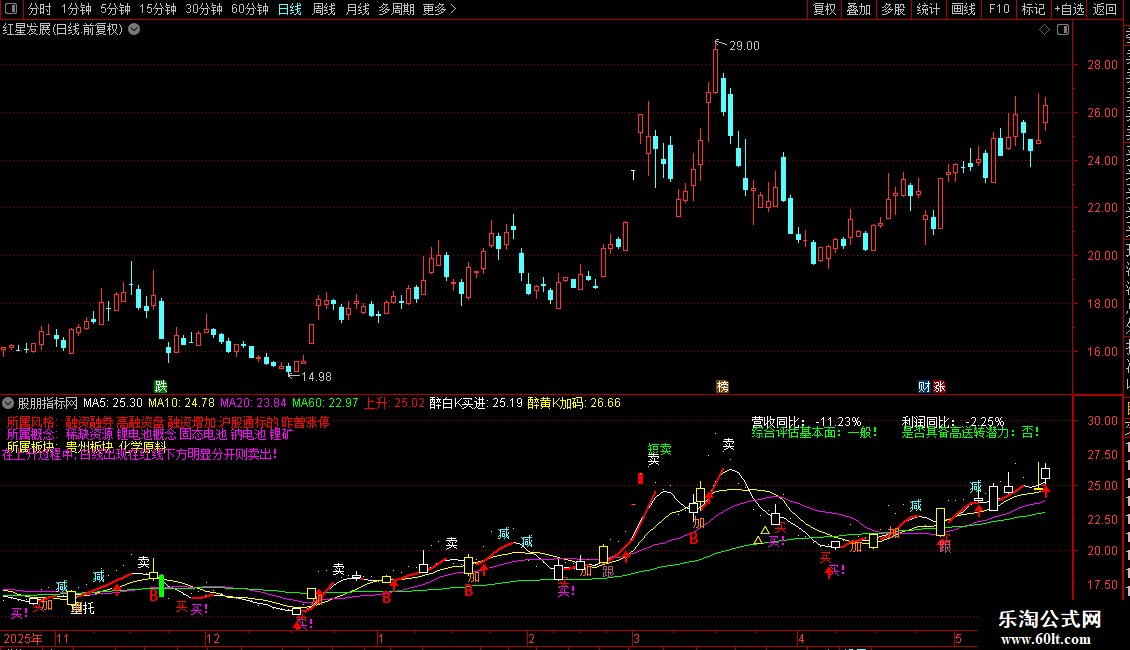Image resolution: width=1130 pixels, height=650 pixels.
Task: Click the blue 财 event marker
Action: 924,386
